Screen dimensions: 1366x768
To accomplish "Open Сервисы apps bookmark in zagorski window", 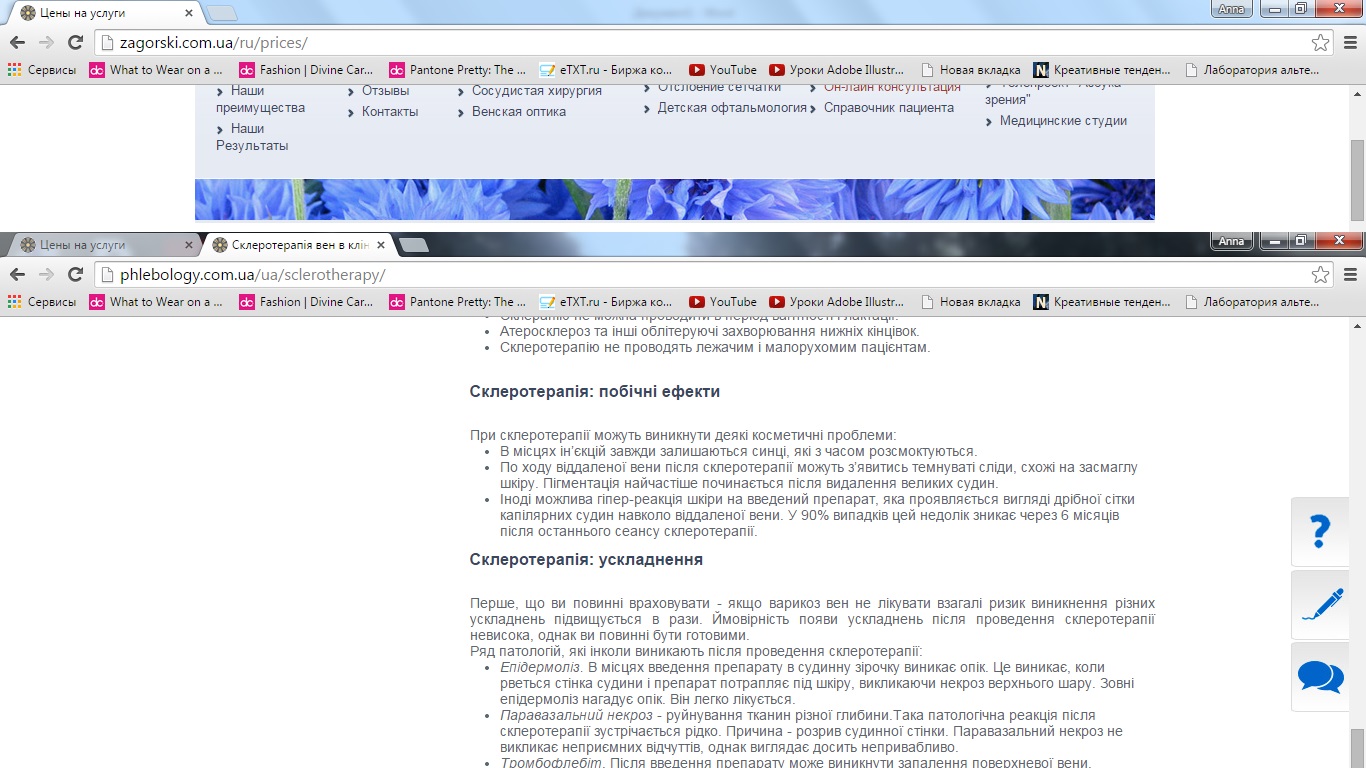I will (42, 70).
